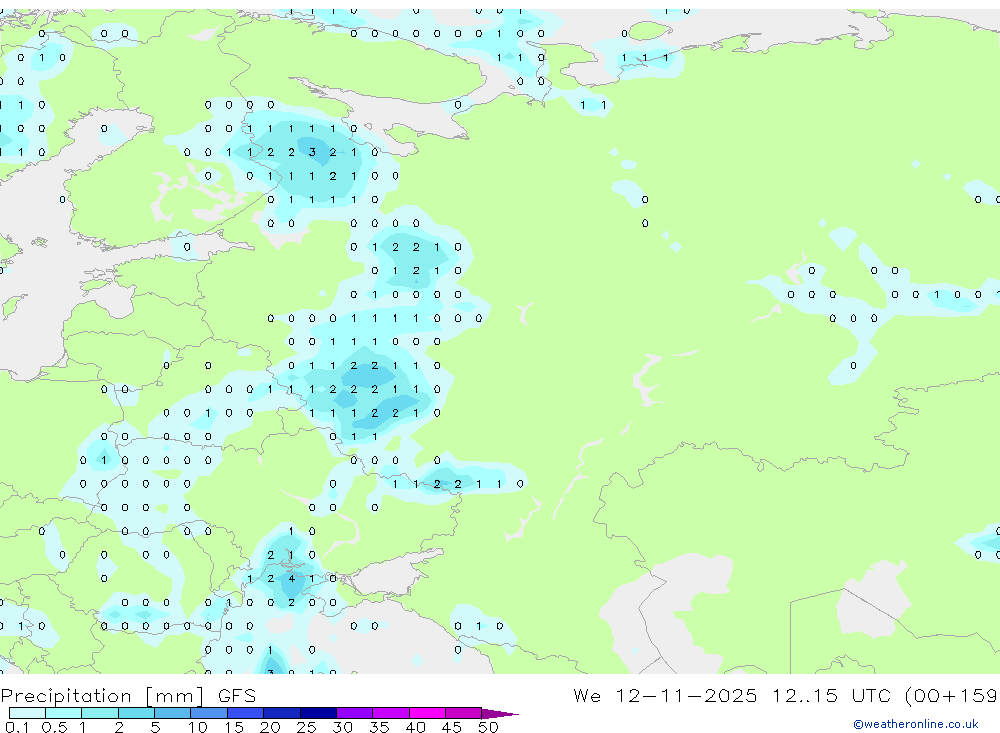
Task: Click the 'UTC' label
Action: point(871,695)
